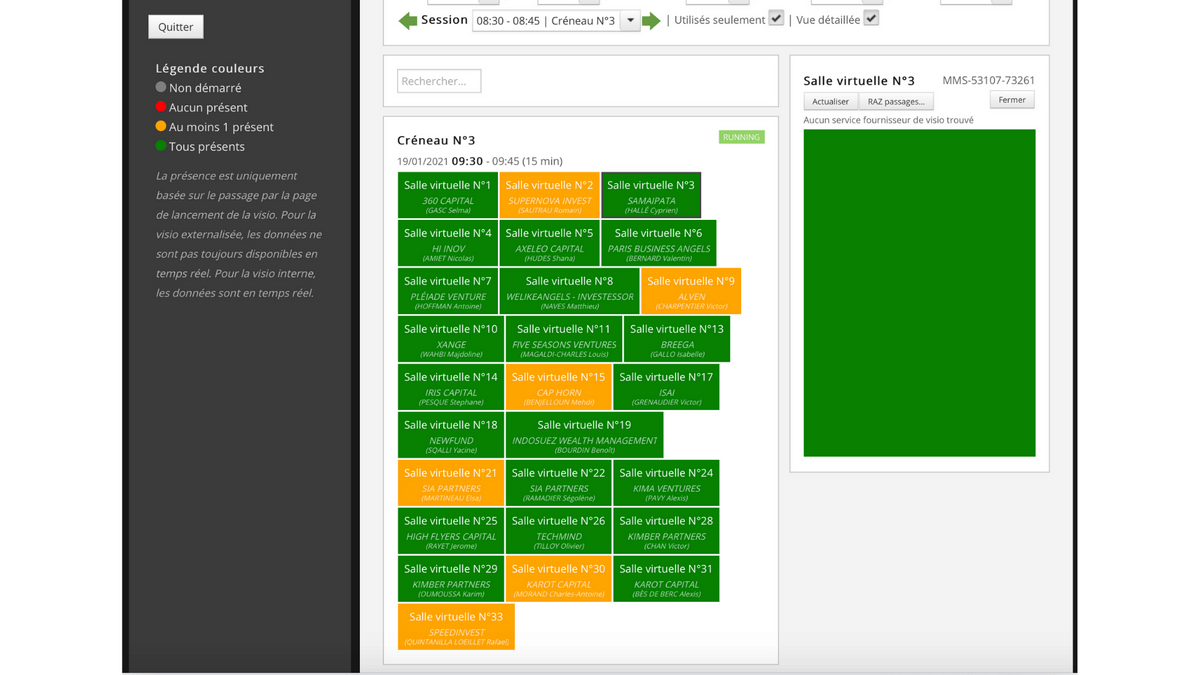
Task: Open Salle virtuelle N°1 (360 Capital)
Action: pos(448,195)
